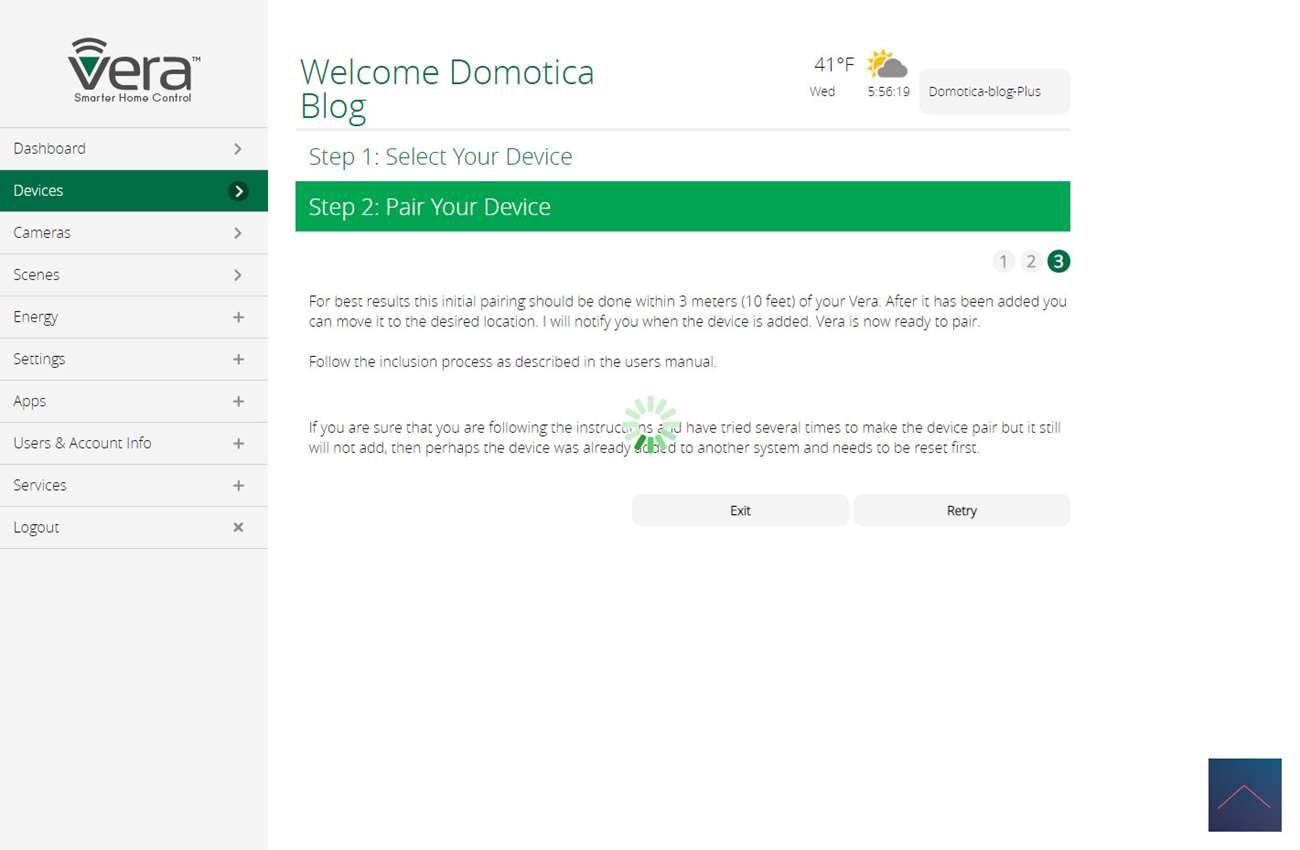The width and height of the screenshot is (1300, 850).
Task: Expand the Energy menu plus sign
Action: point(238,317)
